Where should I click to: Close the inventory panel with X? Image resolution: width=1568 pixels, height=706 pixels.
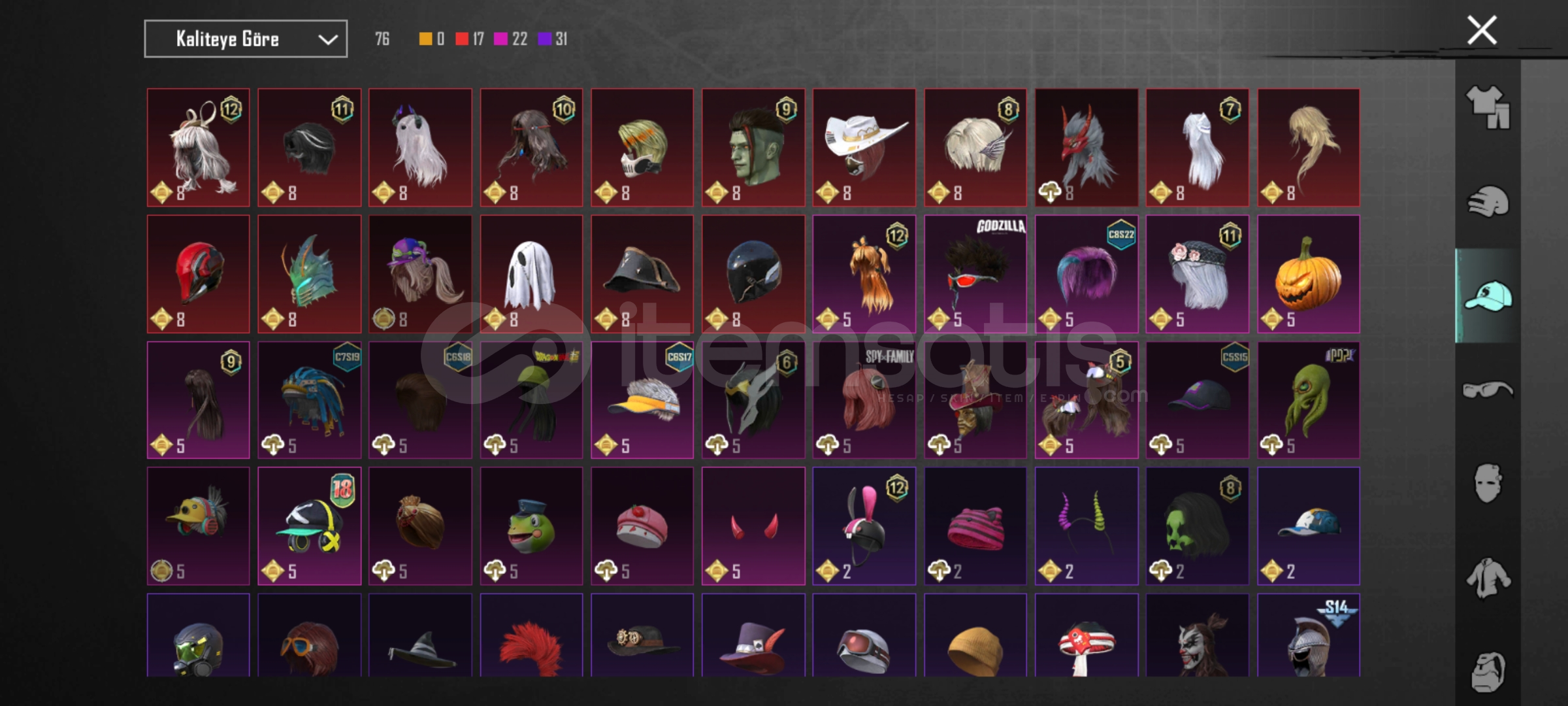(1482, 30)
